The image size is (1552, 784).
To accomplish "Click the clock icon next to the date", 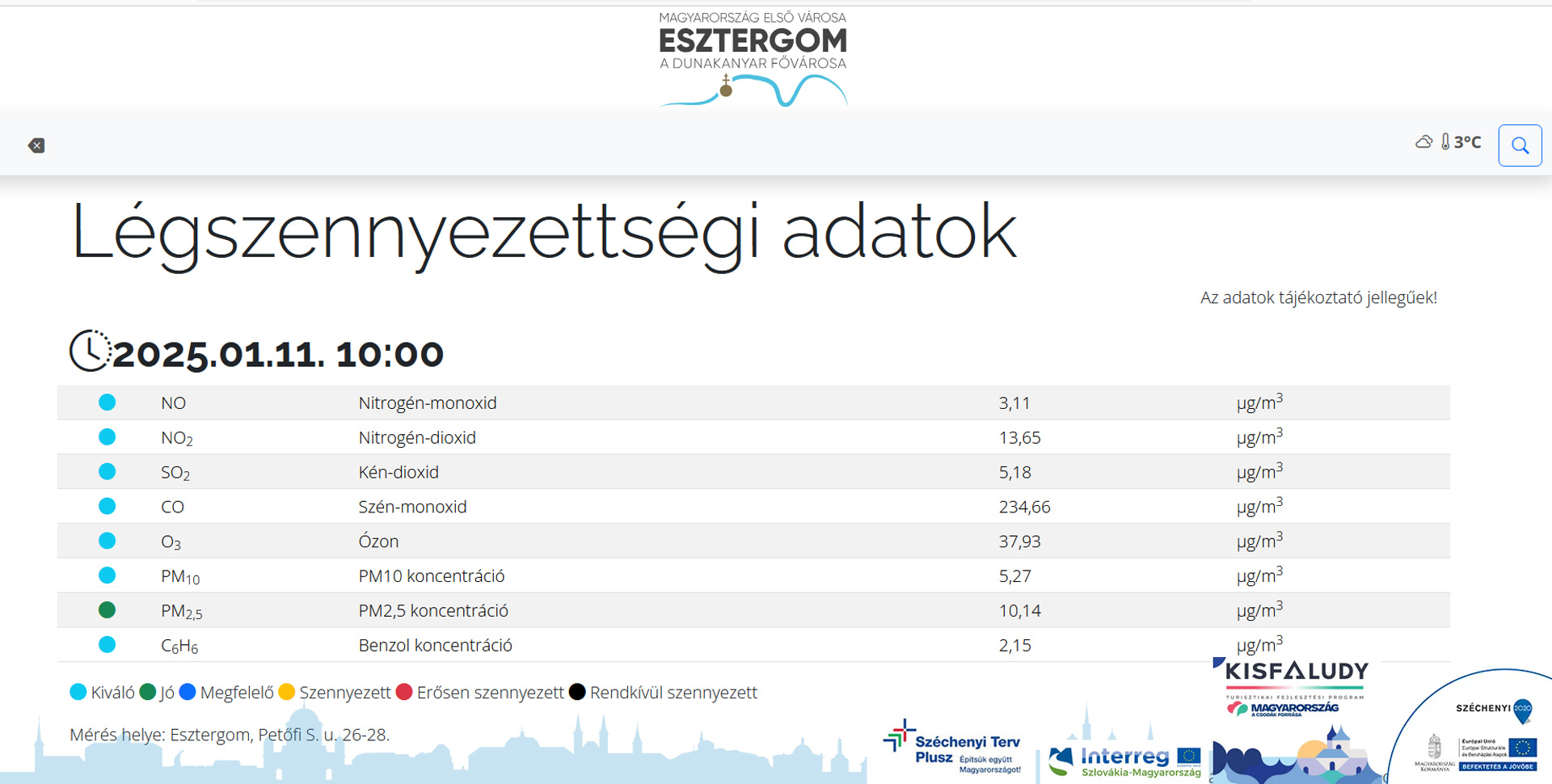I will (x=90, y=352).
